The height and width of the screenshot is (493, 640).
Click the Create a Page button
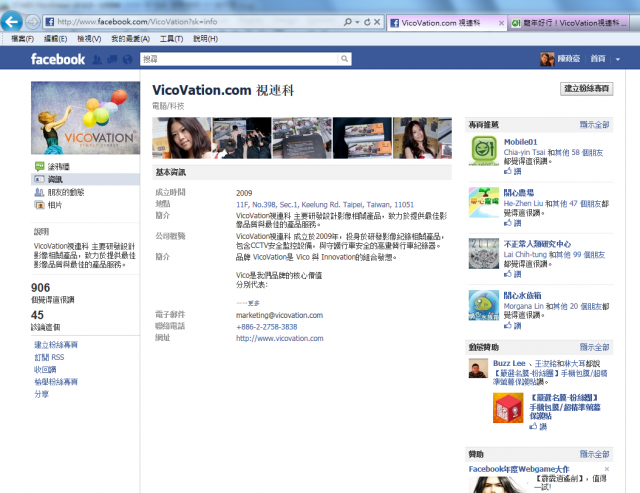587,89
